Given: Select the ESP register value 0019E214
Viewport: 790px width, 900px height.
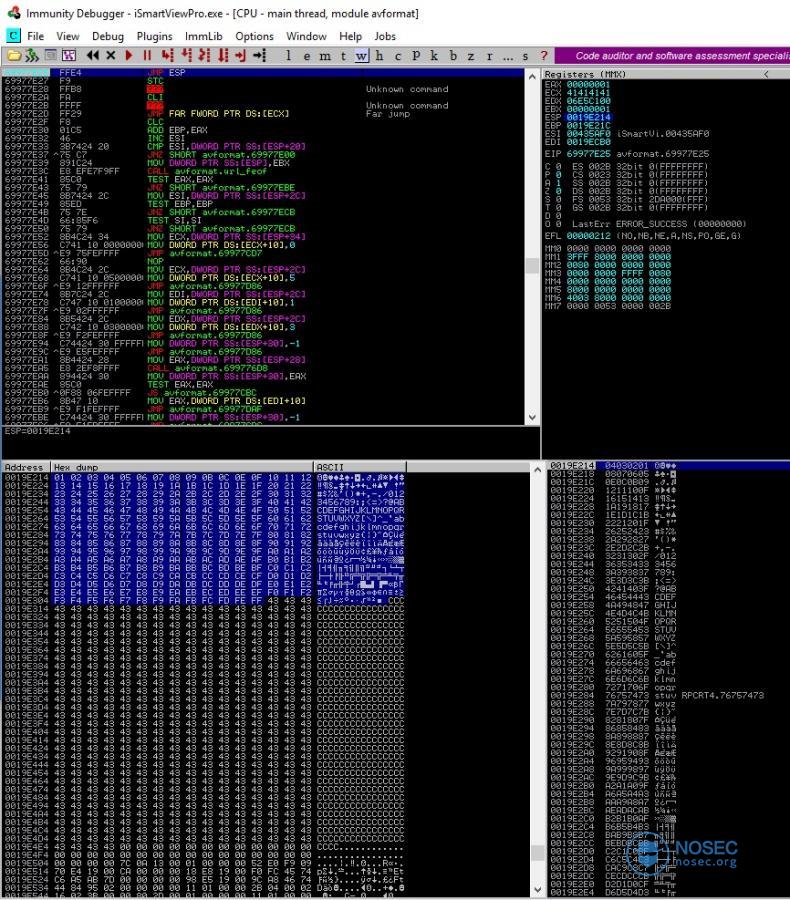Looking at the screenshot, I should tap(588, 117).
